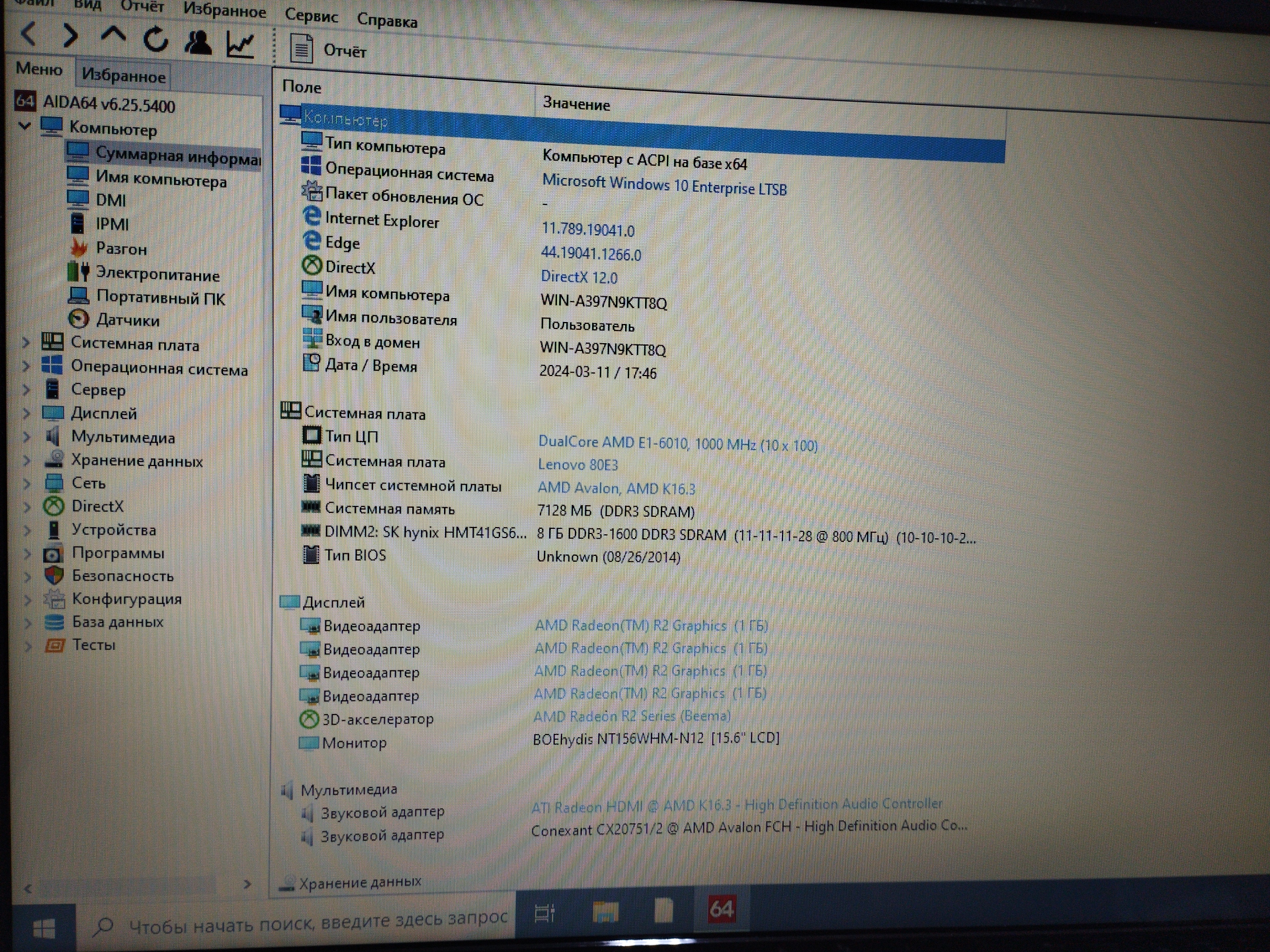Click the Edge row icon

[x=311, y=241]
